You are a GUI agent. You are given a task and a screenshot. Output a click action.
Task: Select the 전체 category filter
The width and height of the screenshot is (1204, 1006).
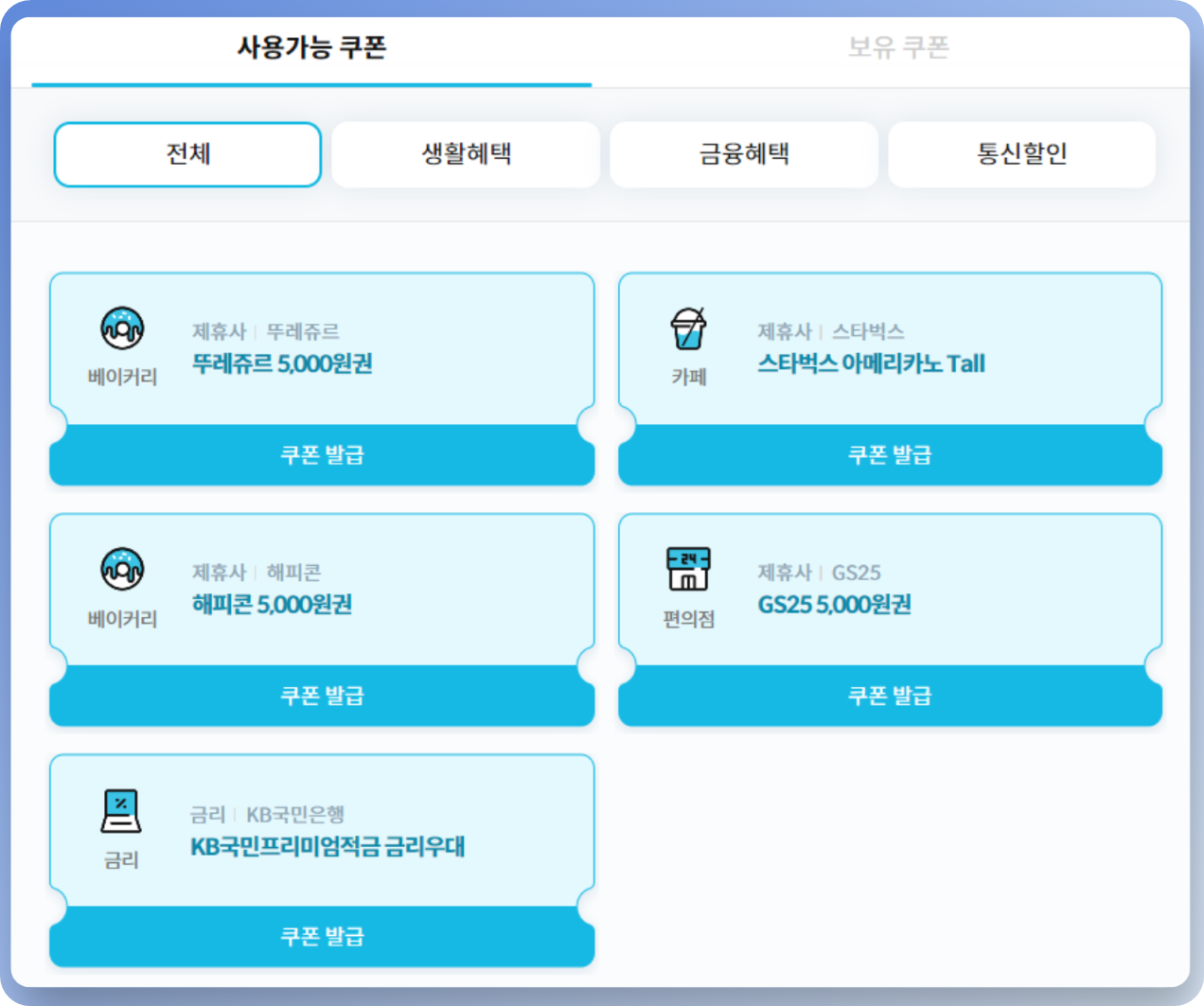click(187, 154)
